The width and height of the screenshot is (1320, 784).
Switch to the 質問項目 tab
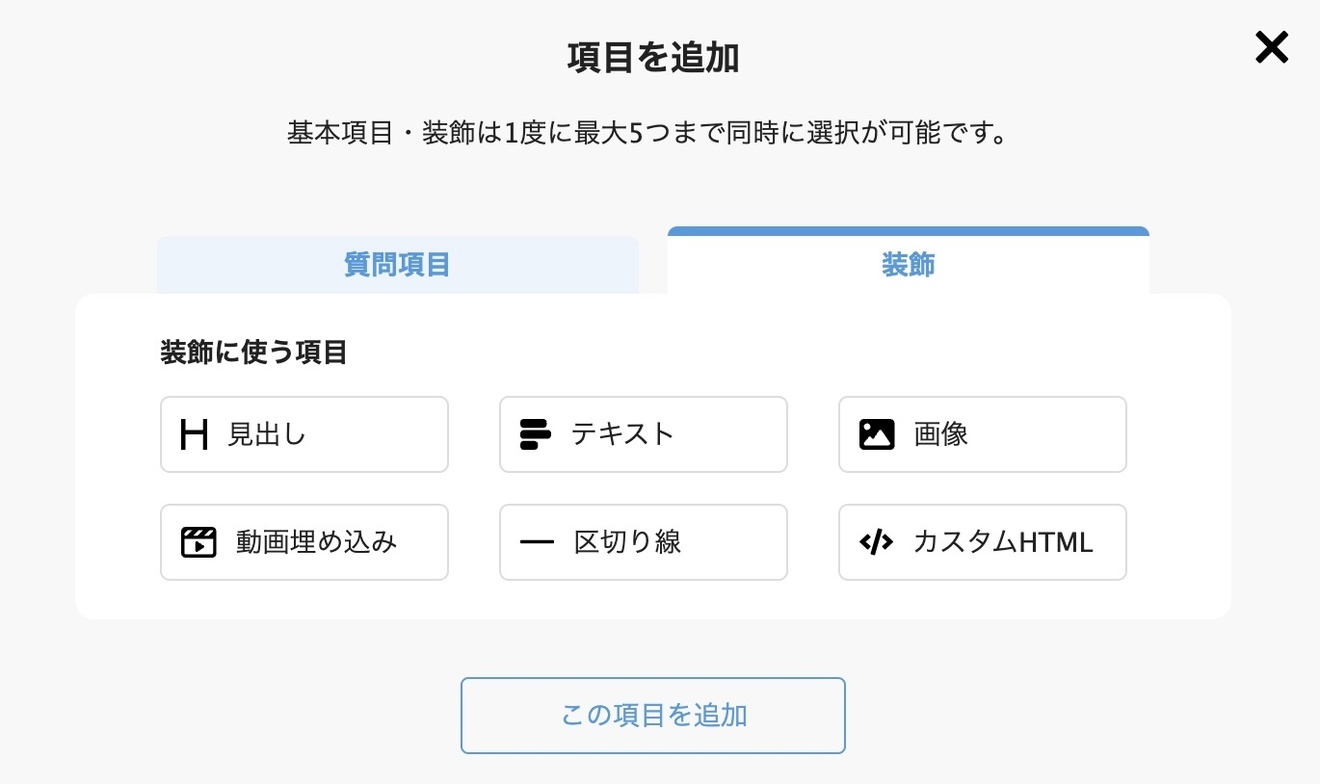point(397,265)
